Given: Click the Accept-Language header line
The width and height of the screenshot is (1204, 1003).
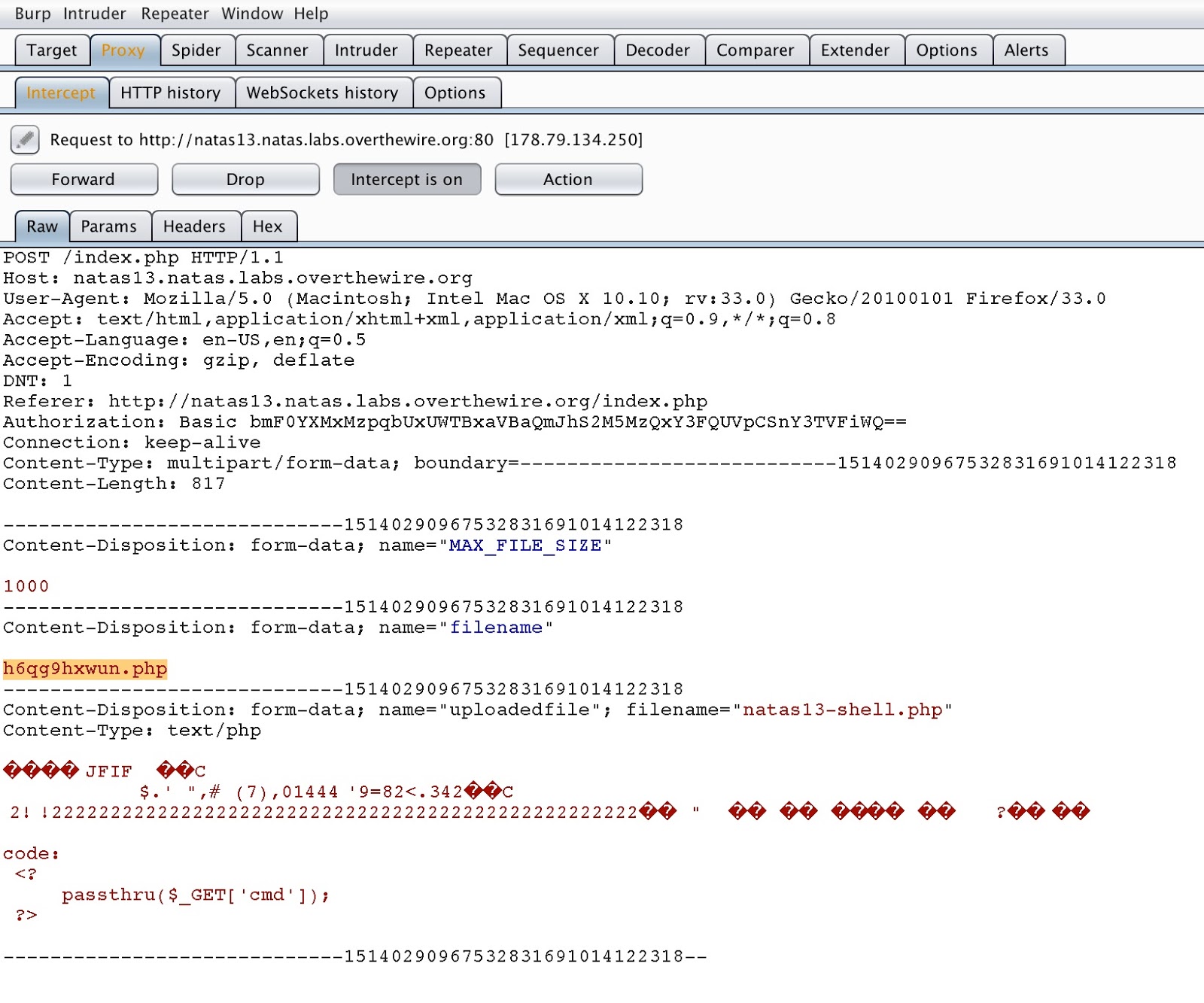Looking at the screenshot, I should pyautogui.click(x=185, y=339).
